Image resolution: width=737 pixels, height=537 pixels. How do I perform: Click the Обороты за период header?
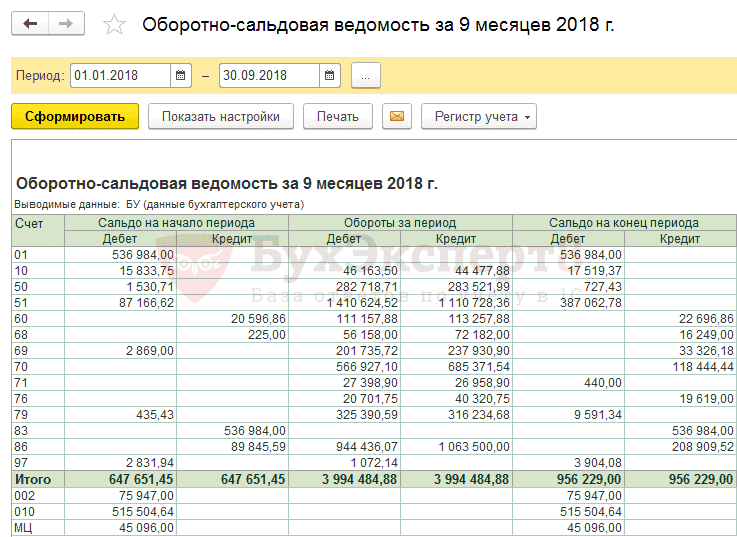pos(400,223)
